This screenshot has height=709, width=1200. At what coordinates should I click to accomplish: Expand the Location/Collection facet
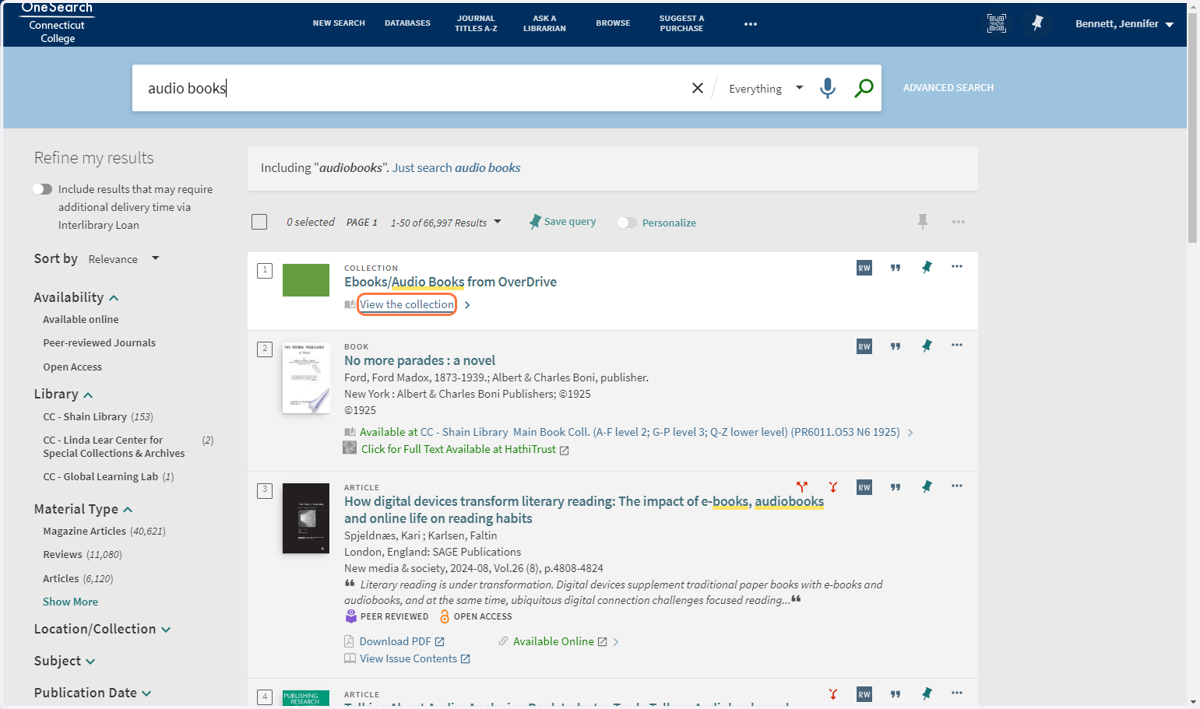pos(102,629)
